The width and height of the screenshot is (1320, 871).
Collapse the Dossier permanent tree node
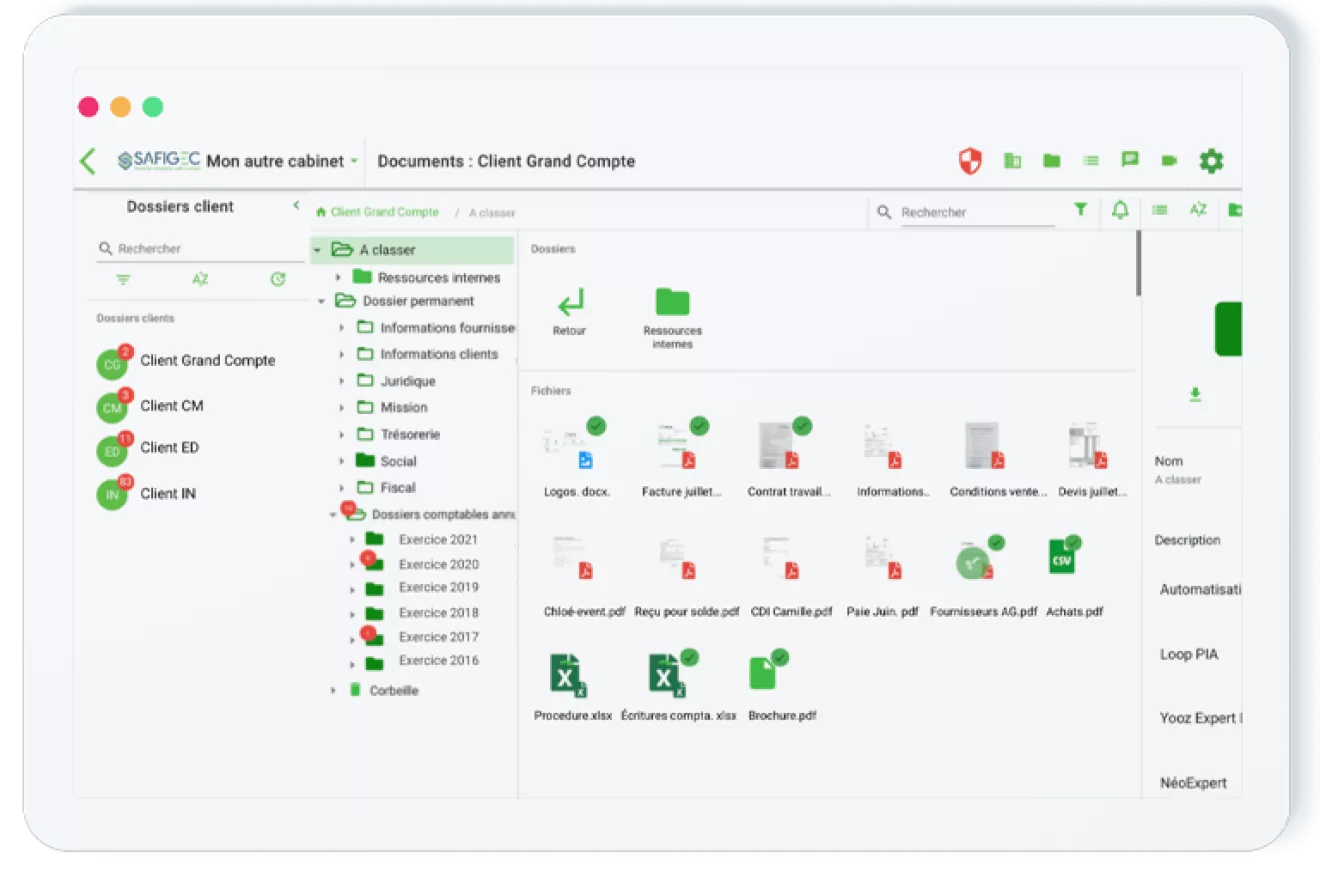[x=321, y=301]
